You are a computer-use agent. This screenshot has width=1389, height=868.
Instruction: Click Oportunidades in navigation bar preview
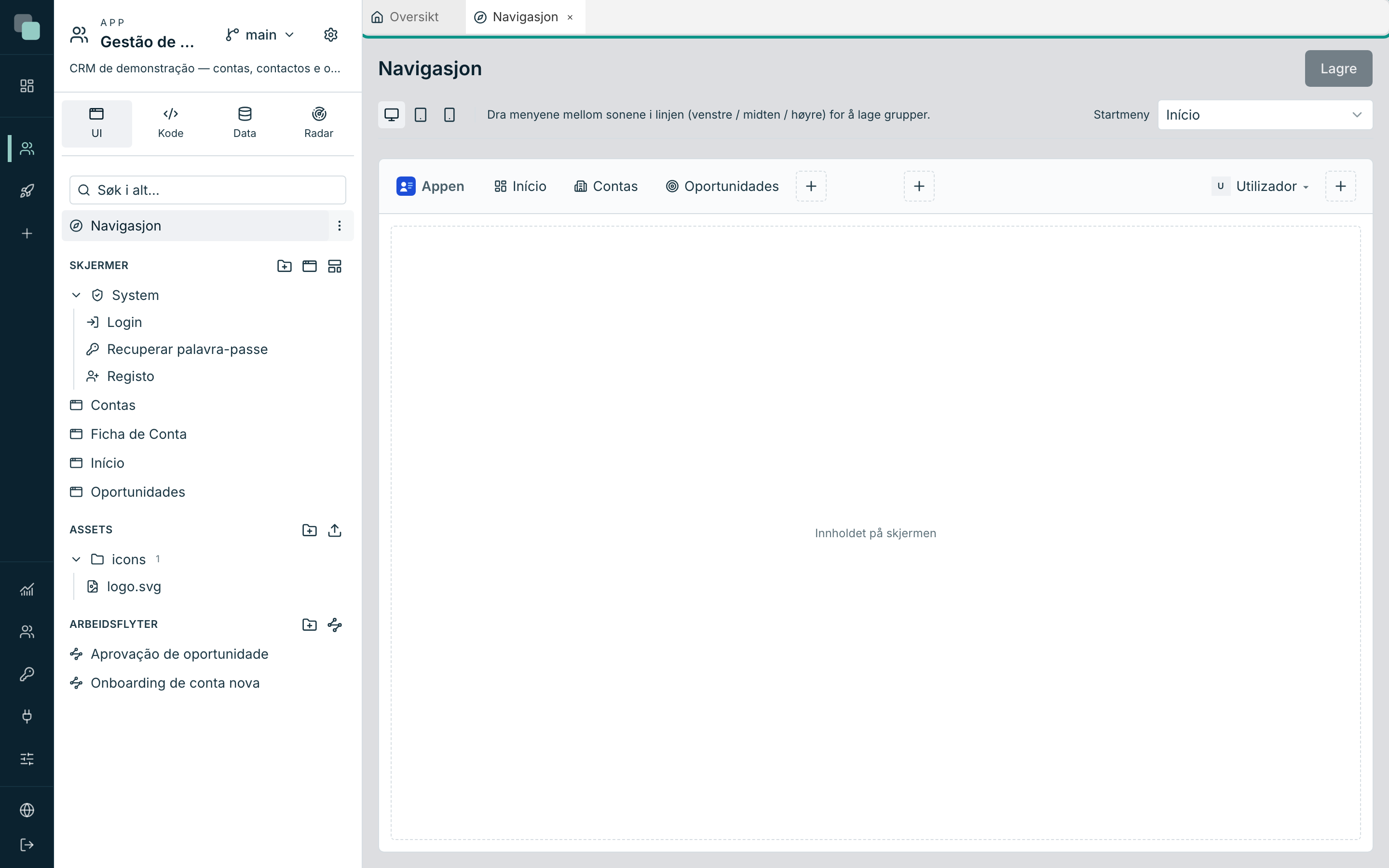click(x=722, y=187)
